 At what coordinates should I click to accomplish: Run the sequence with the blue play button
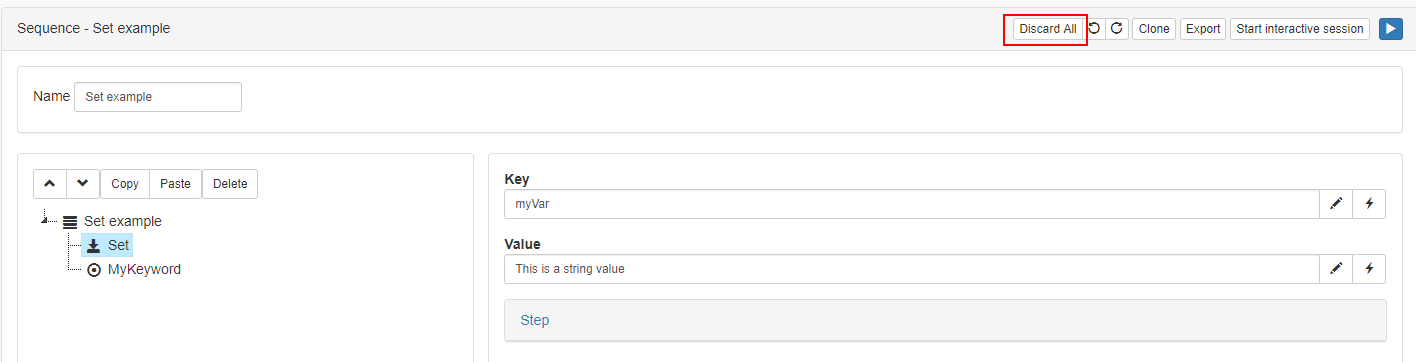coord(1390,29)
